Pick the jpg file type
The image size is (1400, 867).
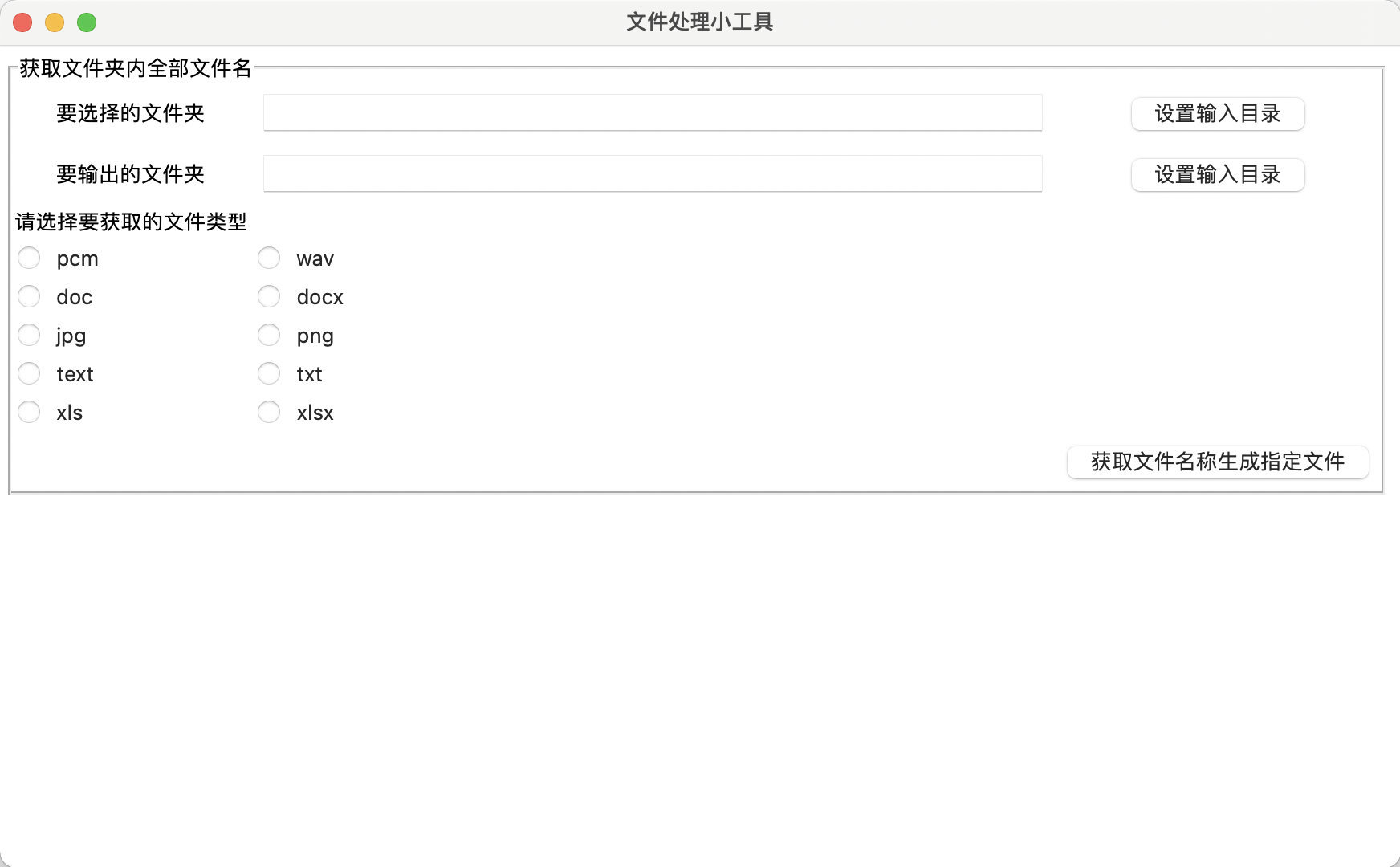click(x=29, y=335)
